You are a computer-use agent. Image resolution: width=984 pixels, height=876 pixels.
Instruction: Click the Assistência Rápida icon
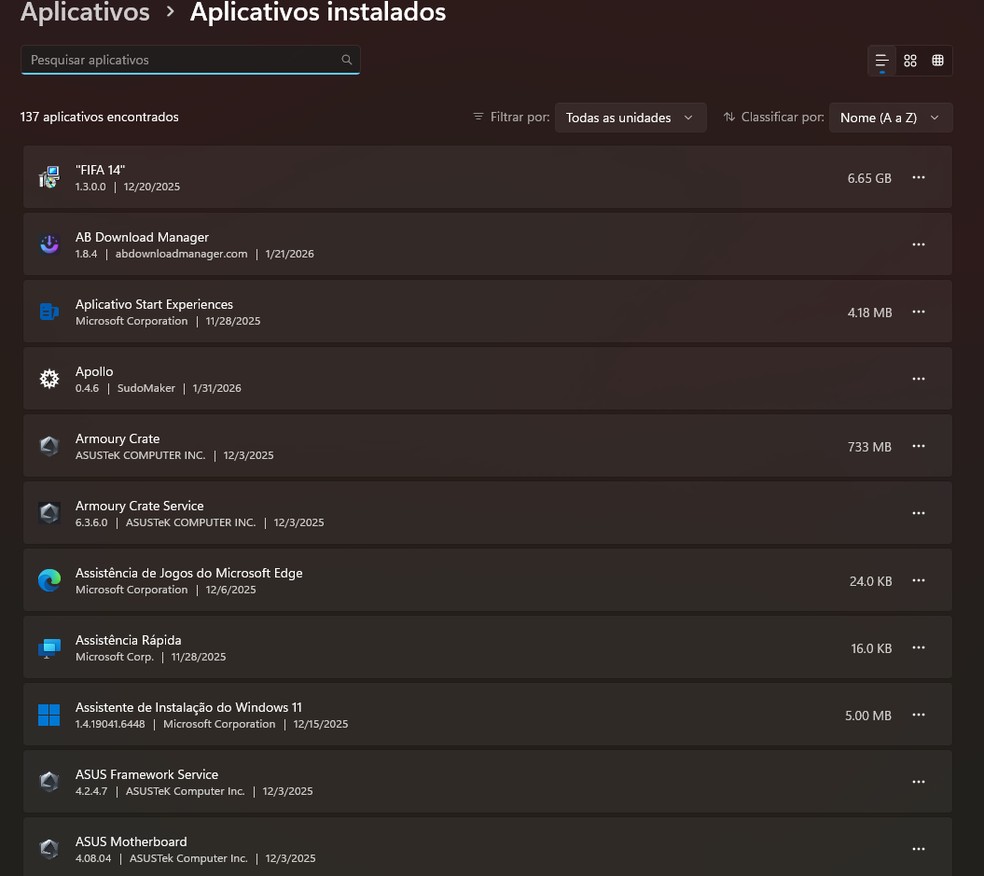click(x=49, y=648)
